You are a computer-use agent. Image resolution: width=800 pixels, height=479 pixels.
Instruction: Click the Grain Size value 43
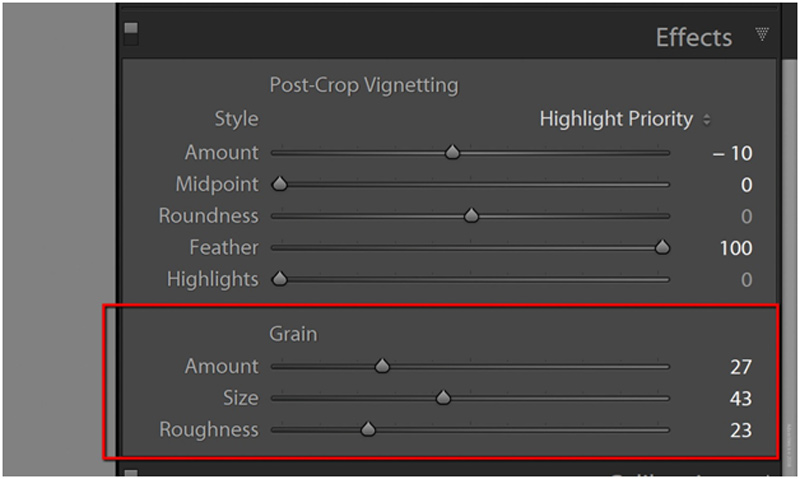tap(740, 399)
